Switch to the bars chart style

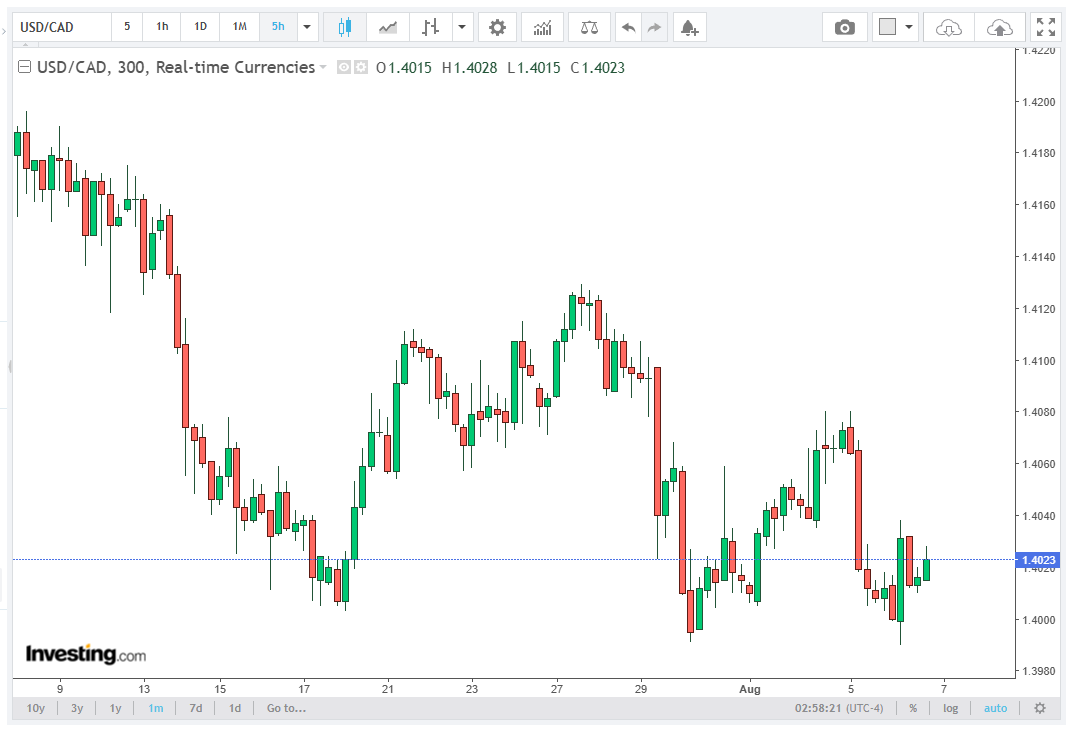point(430,27)
